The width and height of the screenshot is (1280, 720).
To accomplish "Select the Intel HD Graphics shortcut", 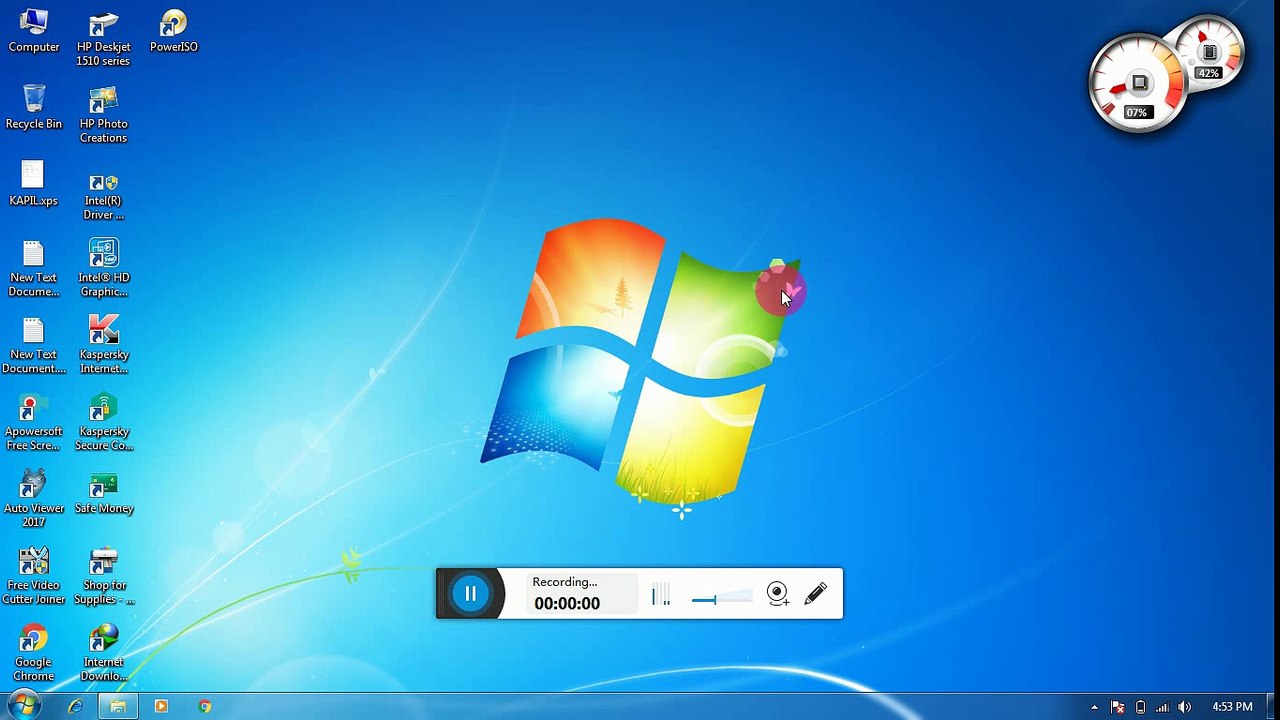I will [x=103, y=268].
